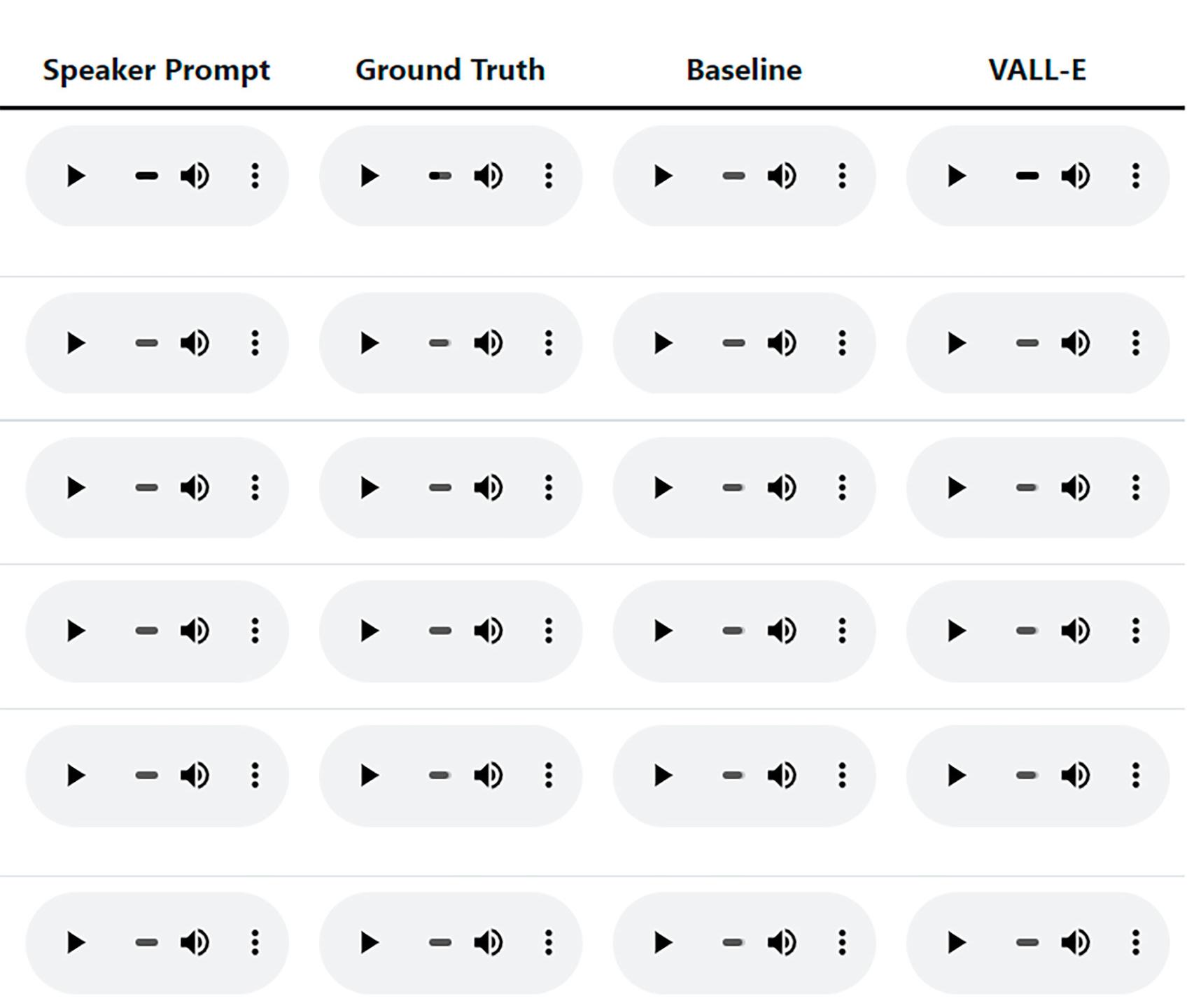Play the fifth row Speaker Prompt audio
Image resolution: width=1194 pixels, height=1008 pixels.
pyautogui.click(x=76, y=775)
